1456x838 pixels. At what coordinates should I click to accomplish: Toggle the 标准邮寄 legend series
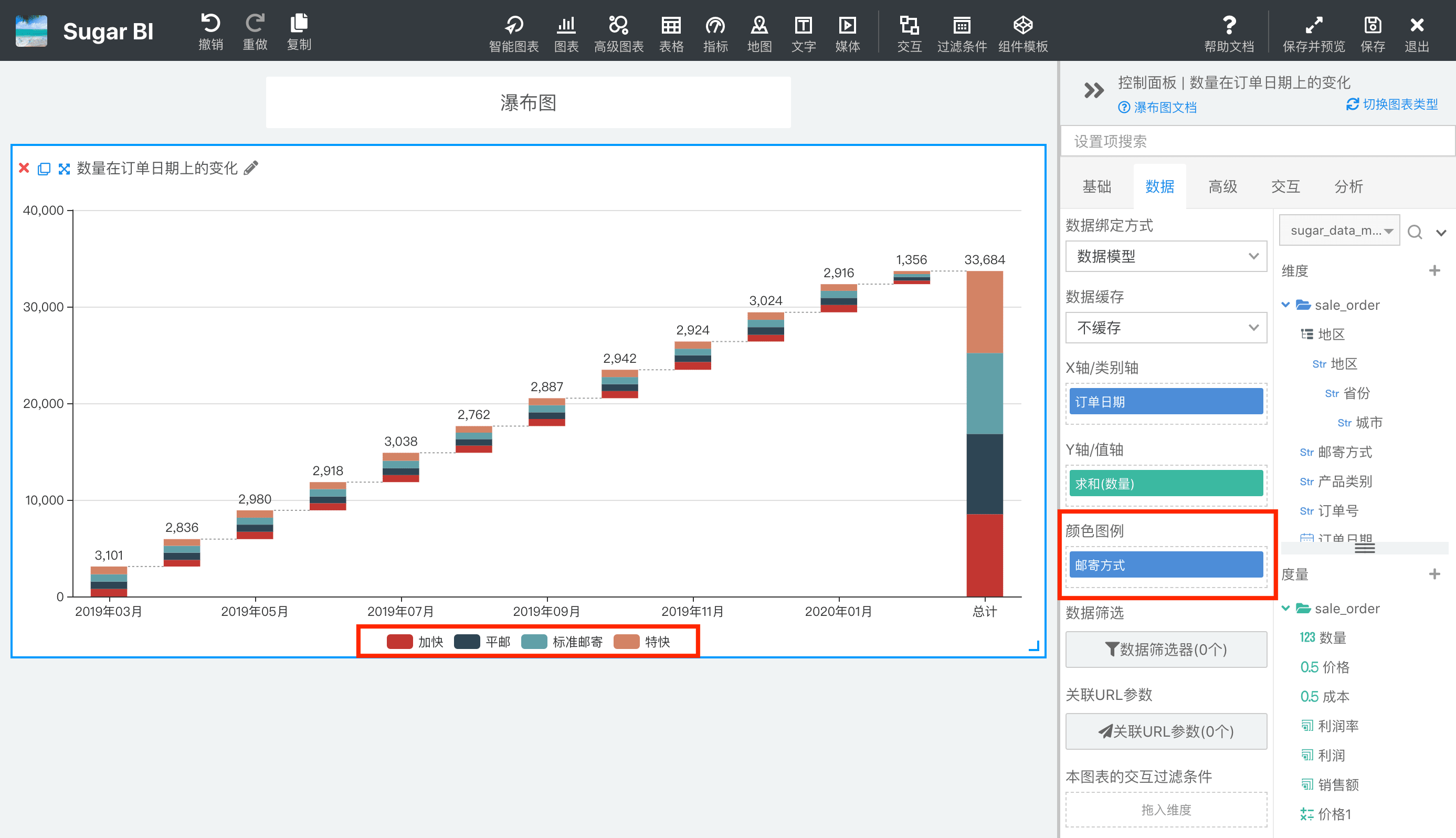[x=562, y=642]
